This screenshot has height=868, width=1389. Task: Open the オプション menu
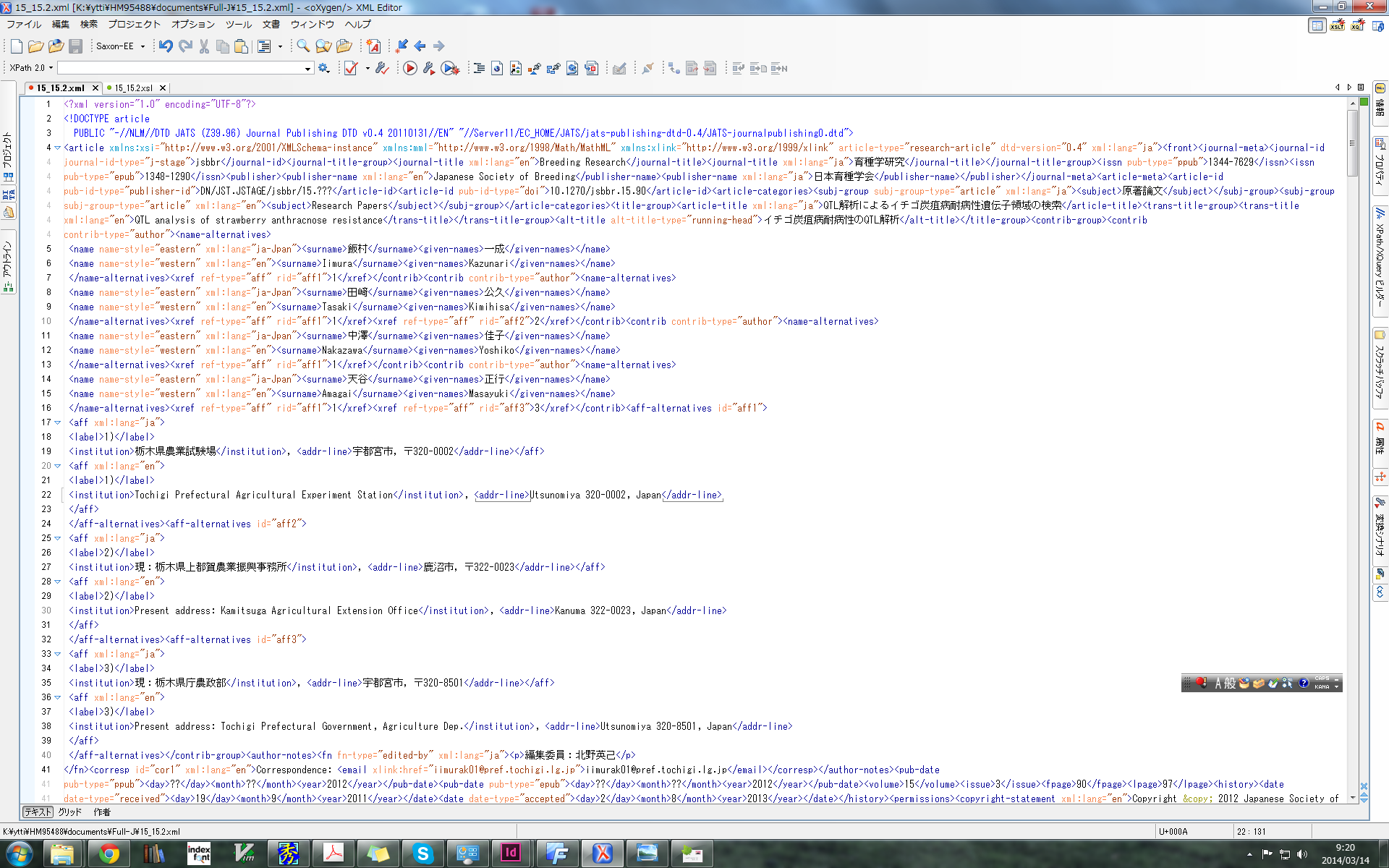coord(193,24)
